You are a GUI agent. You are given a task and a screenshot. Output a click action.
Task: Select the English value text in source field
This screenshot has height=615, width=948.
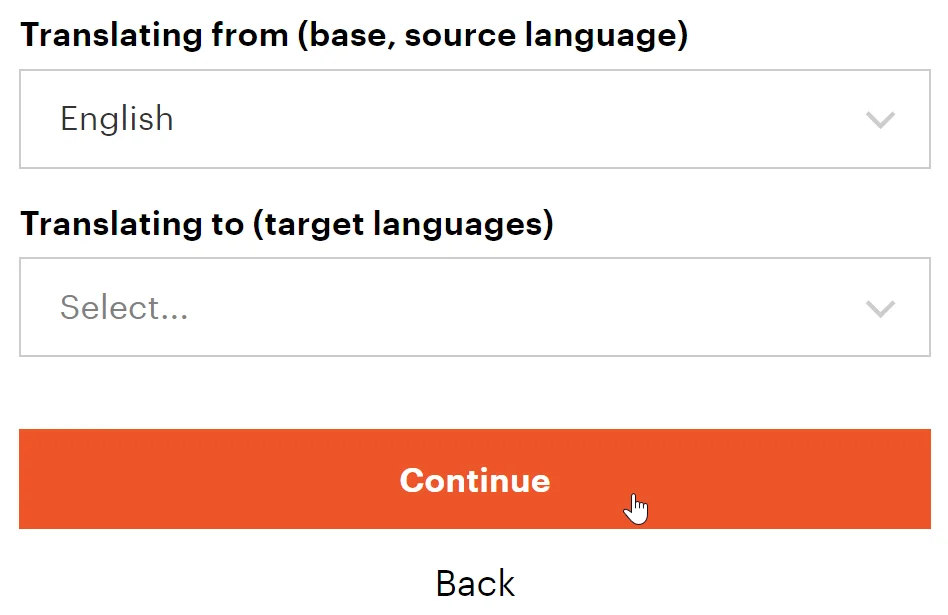click(x=117, y=119)
